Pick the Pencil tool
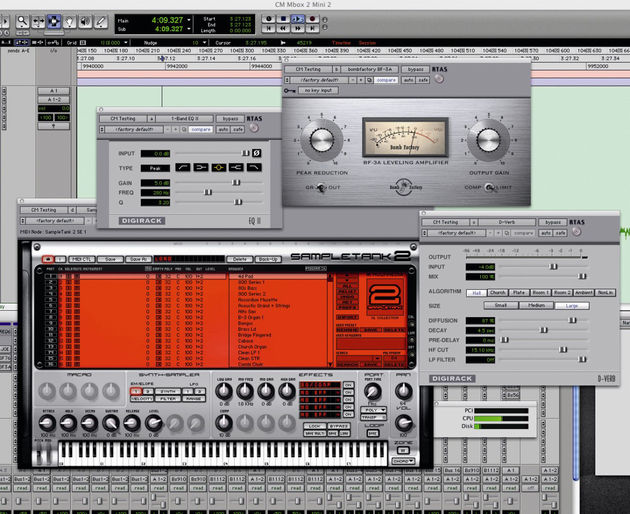630x514 pixels. (100, 21)
